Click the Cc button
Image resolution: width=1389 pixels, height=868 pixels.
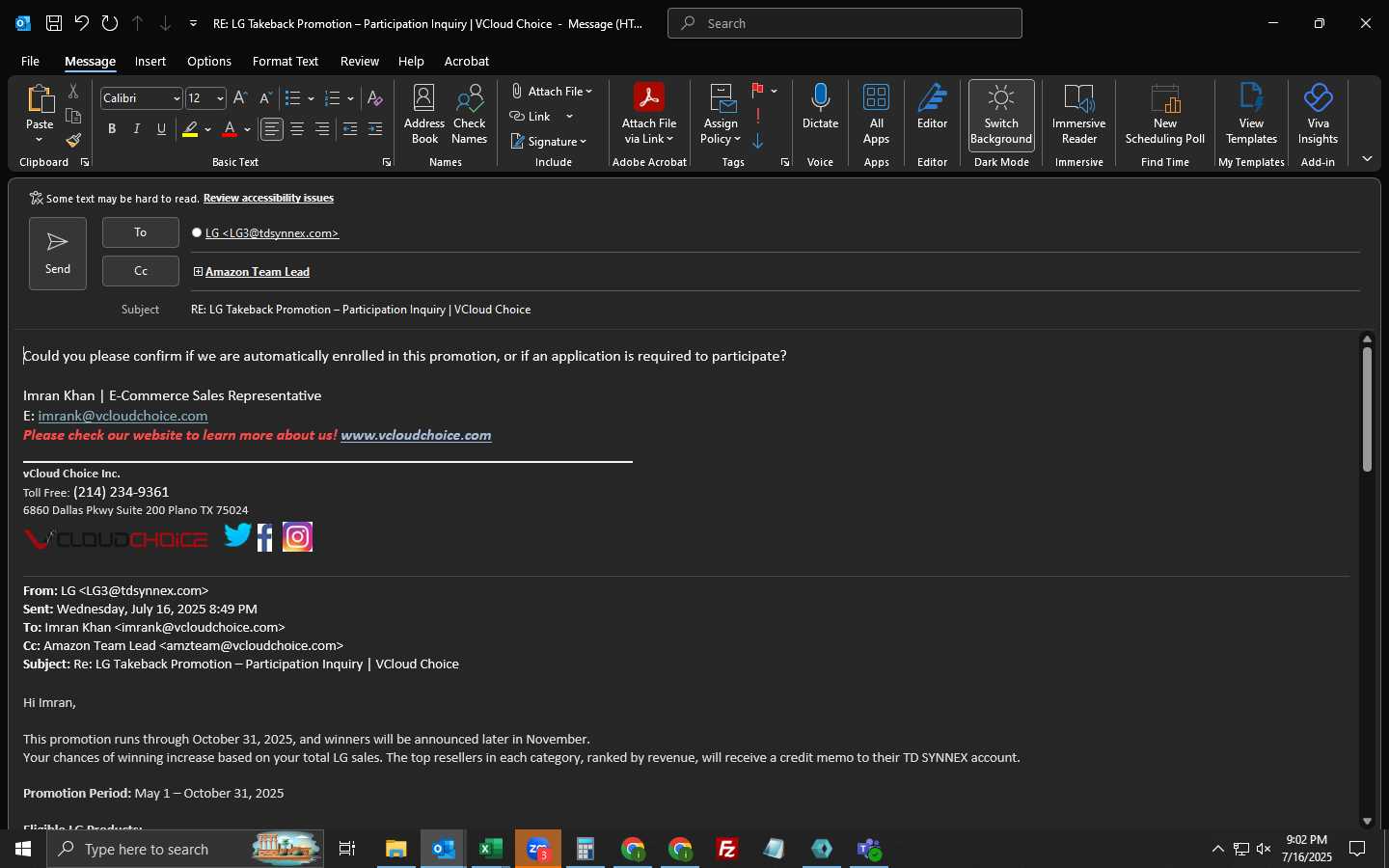point(141,271)
